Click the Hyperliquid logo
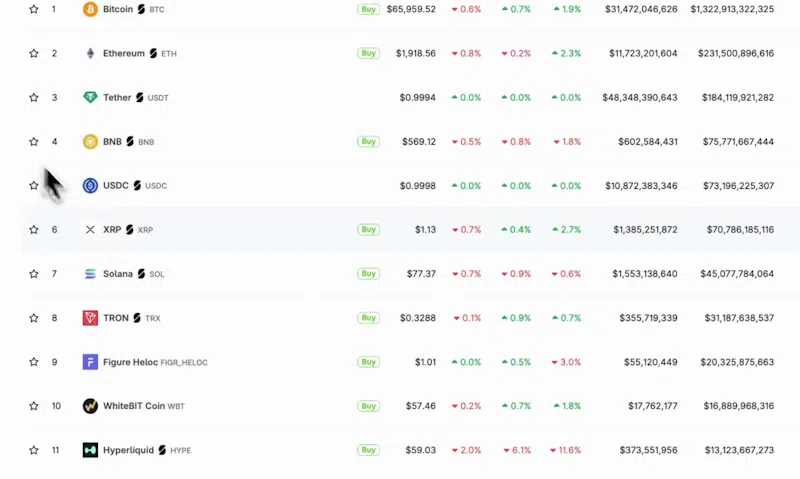This screenshot has height=479, width=800. click(90, 450)
